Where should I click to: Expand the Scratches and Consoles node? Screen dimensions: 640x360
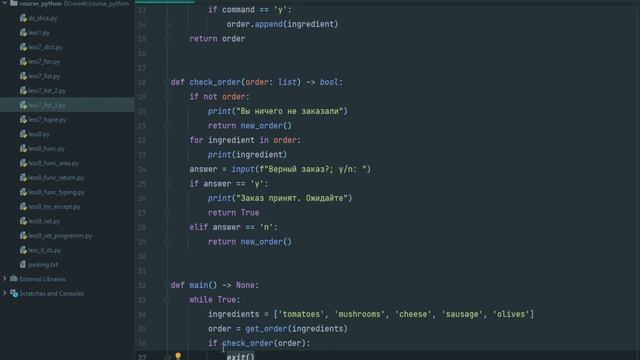click(4, 293)
